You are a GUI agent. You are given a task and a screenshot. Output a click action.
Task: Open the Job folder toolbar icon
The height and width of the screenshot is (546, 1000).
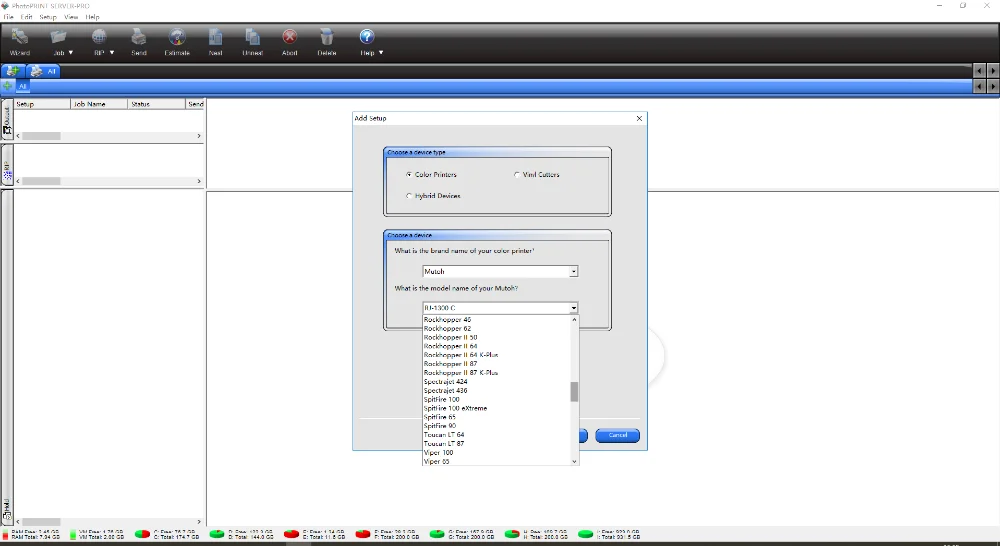(x=59, y=37)
